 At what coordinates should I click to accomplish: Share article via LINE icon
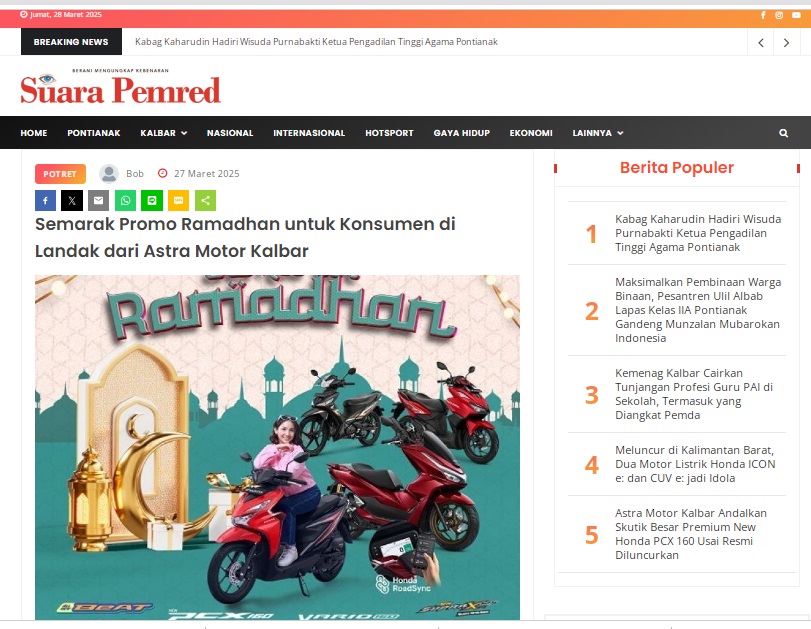pyautogui.click(x=152, y=201)
